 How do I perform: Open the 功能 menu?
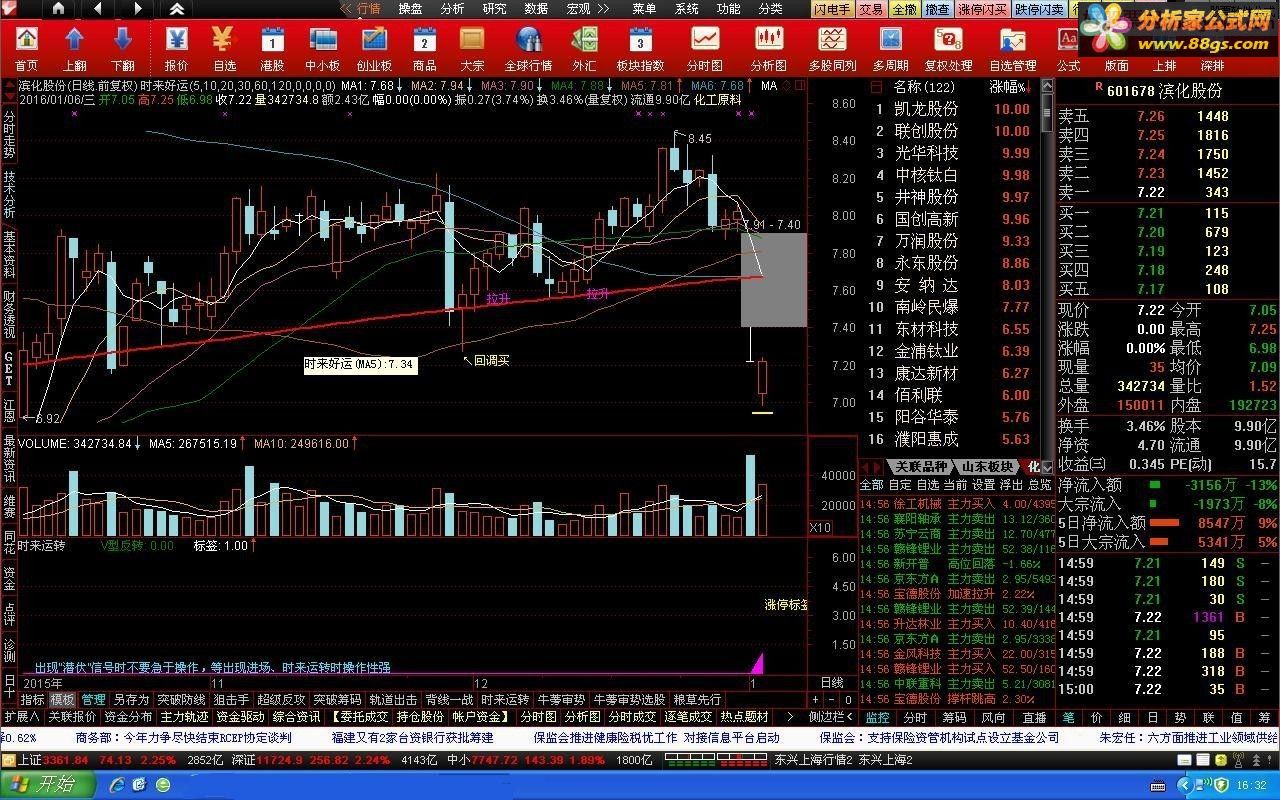[728, 9]
